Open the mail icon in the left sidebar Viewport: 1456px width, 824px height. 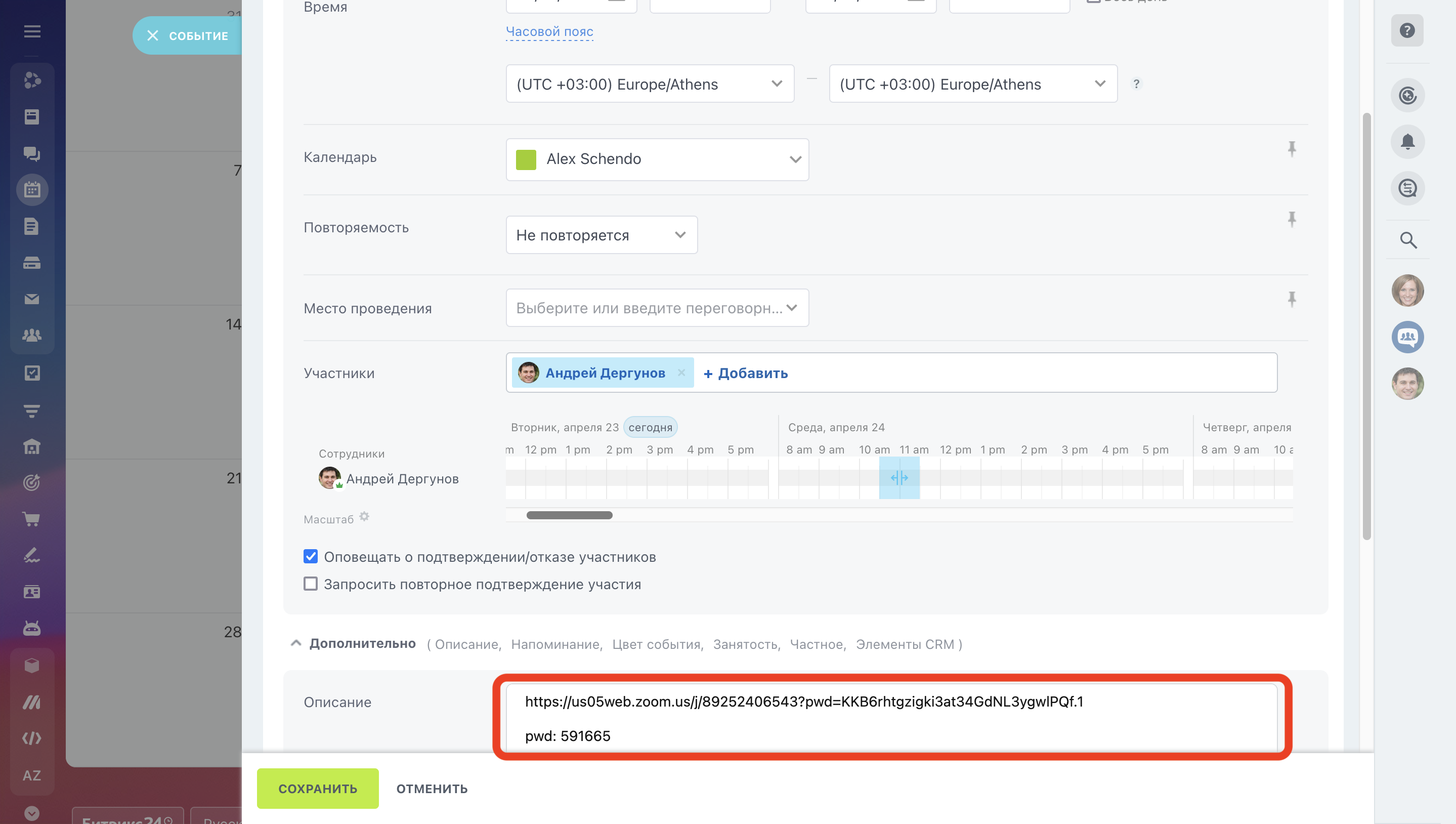(32, 299)
